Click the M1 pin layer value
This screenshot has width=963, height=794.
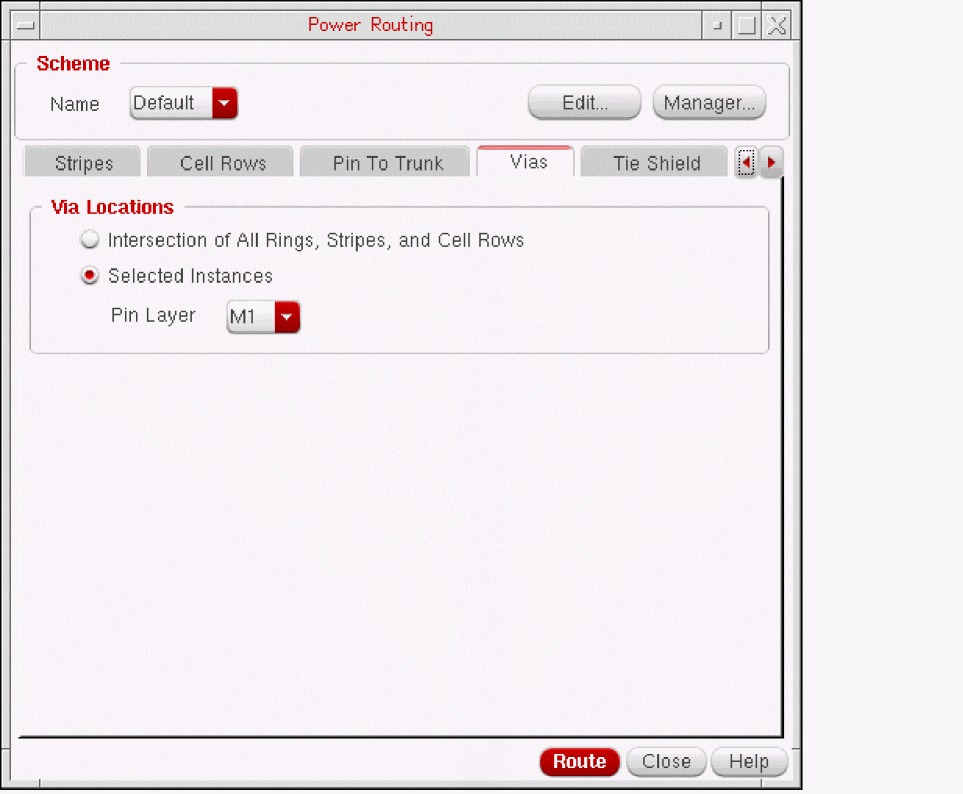tap(251, 317)
